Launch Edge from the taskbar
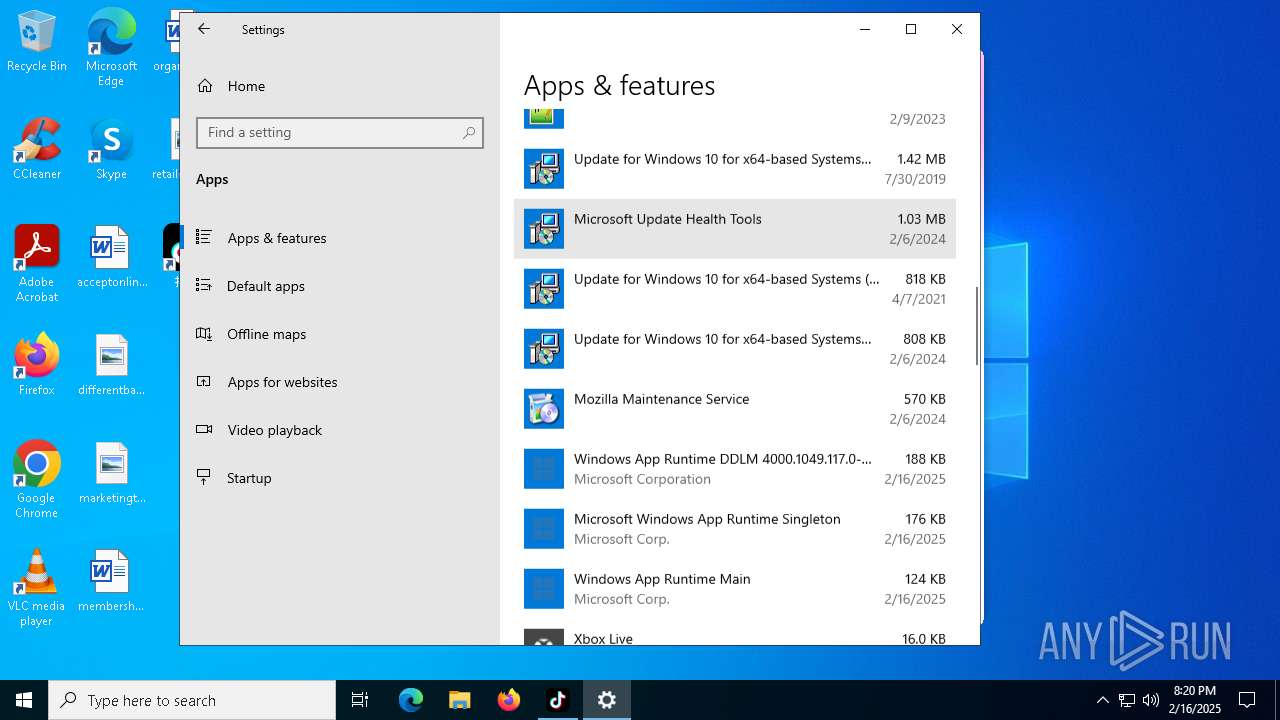Screen dimensions: 1280x720 pos(411,700)
